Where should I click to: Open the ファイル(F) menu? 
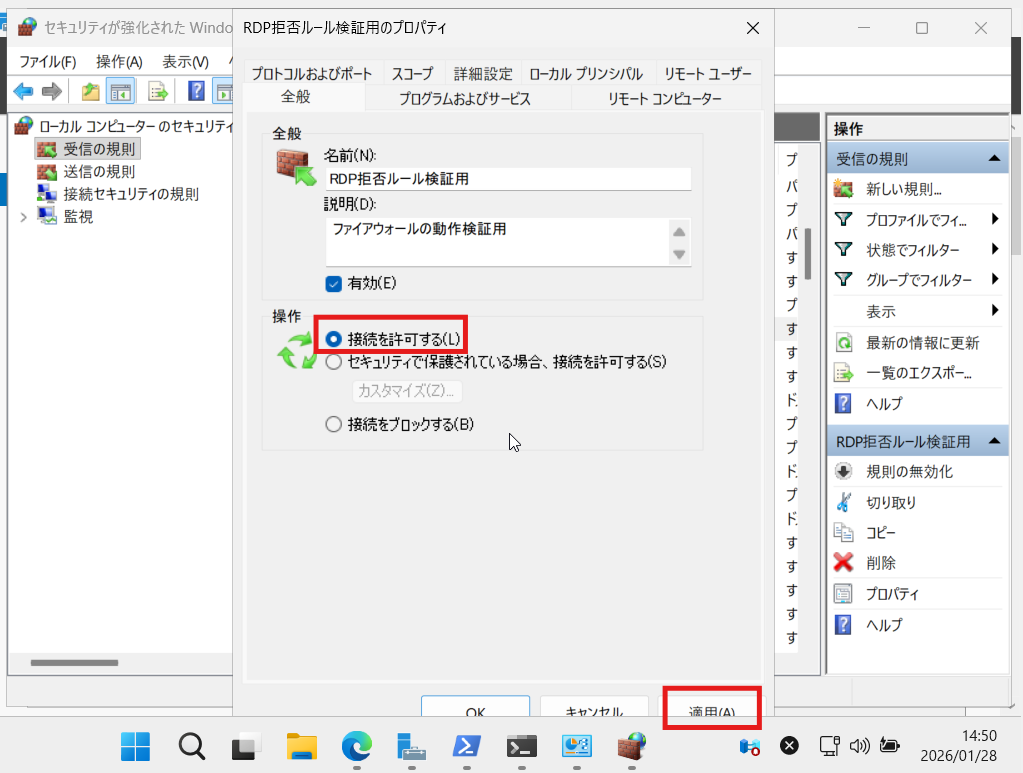tap(48, 62)
